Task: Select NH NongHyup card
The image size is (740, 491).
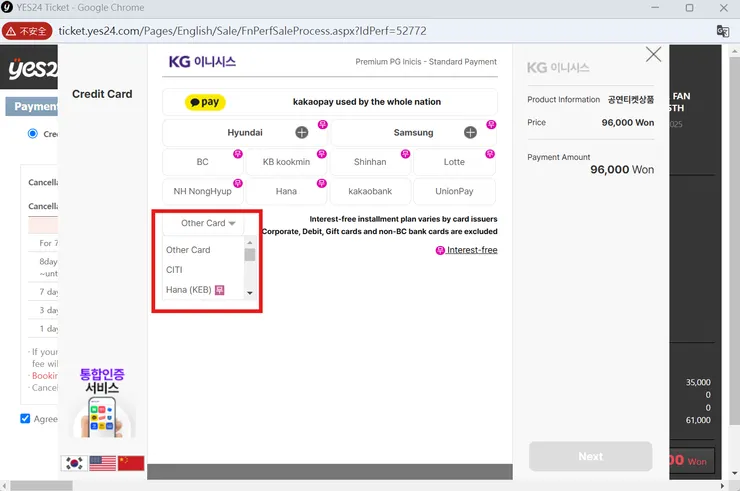Action: pyautogui.click(x=202, y=191)
